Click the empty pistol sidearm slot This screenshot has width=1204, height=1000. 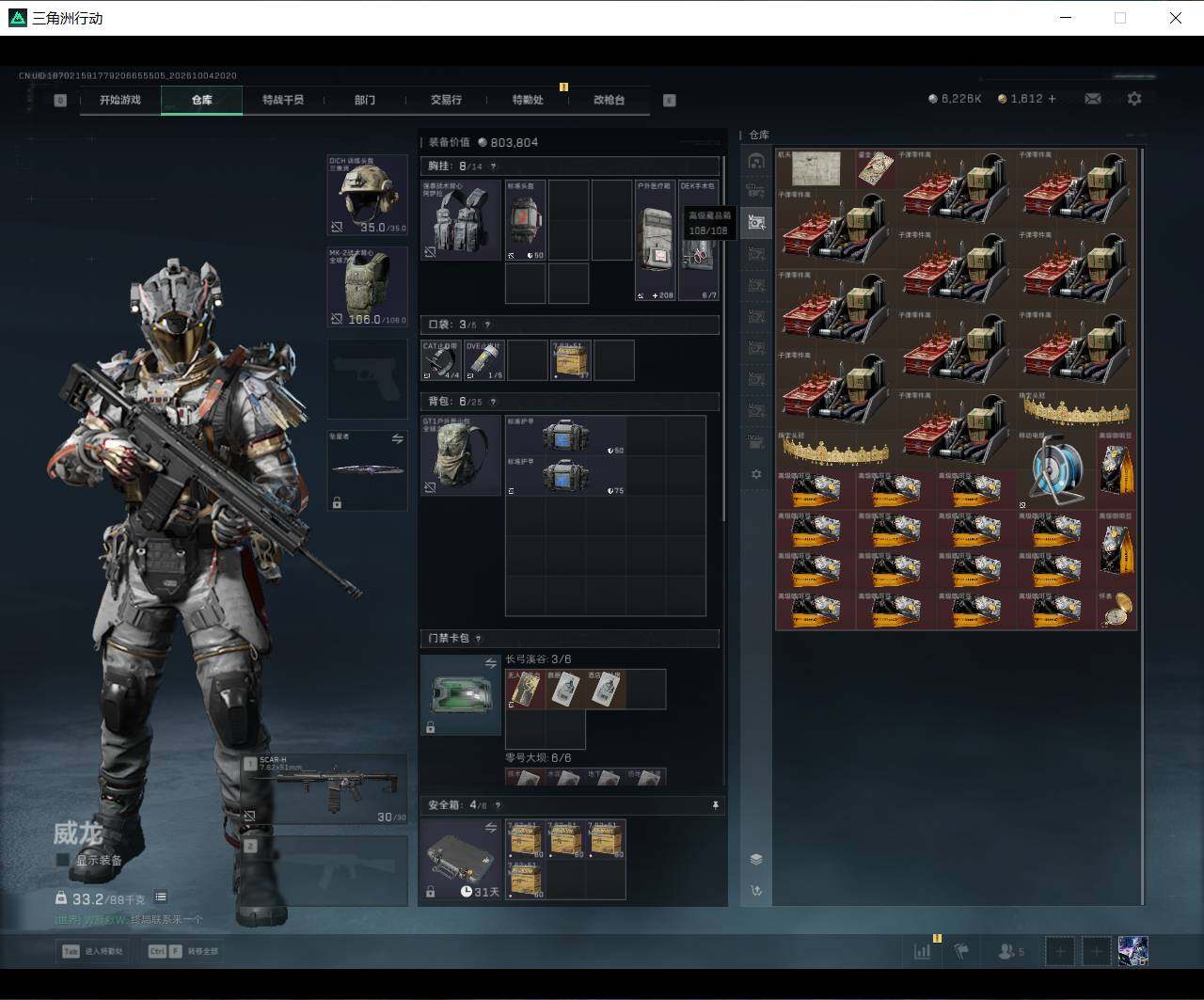(x=368, y=378)
